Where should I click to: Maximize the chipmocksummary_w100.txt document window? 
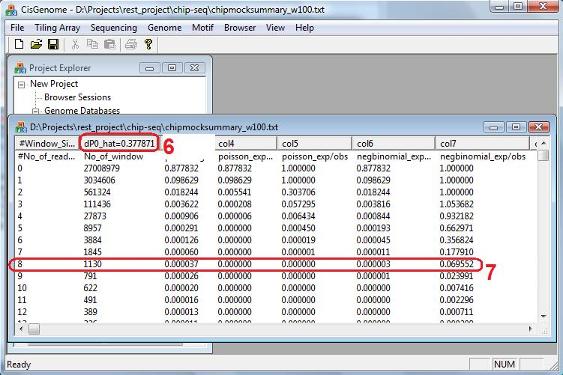tap(516, 127)
